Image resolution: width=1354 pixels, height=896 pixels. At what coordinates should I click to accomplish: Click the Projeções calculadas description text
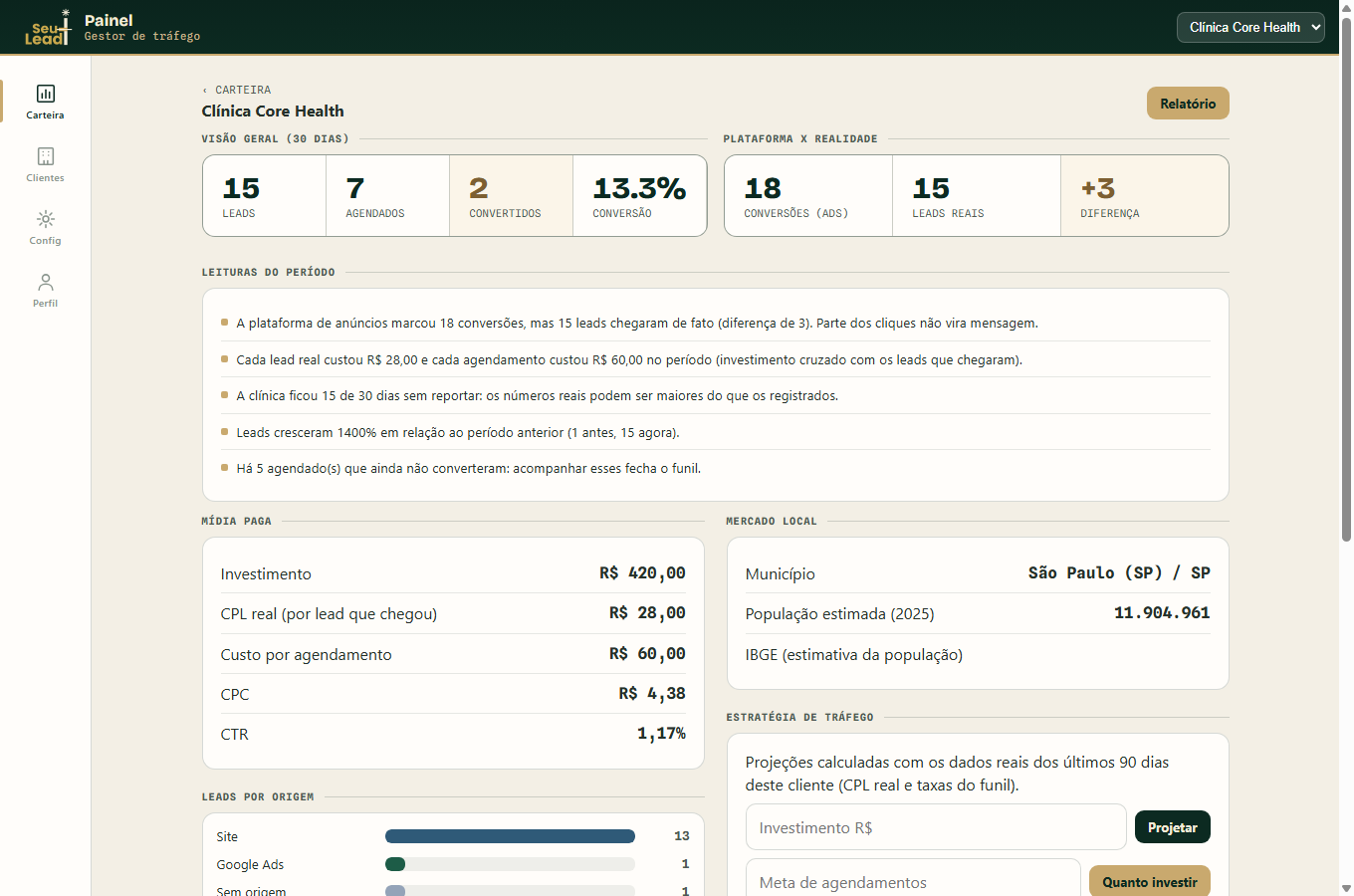coord(958,774)
